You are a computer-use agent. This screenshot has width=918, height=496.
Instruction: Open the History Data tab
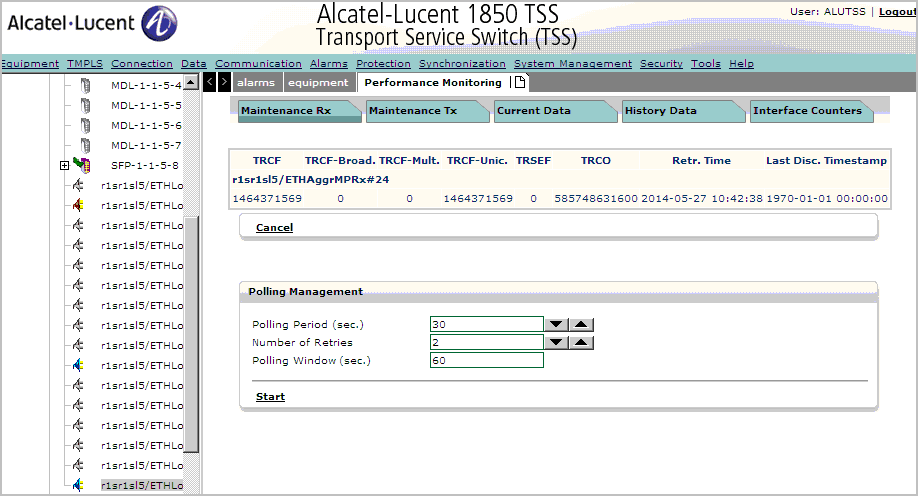pyautogui.click(x=683, y=111)
